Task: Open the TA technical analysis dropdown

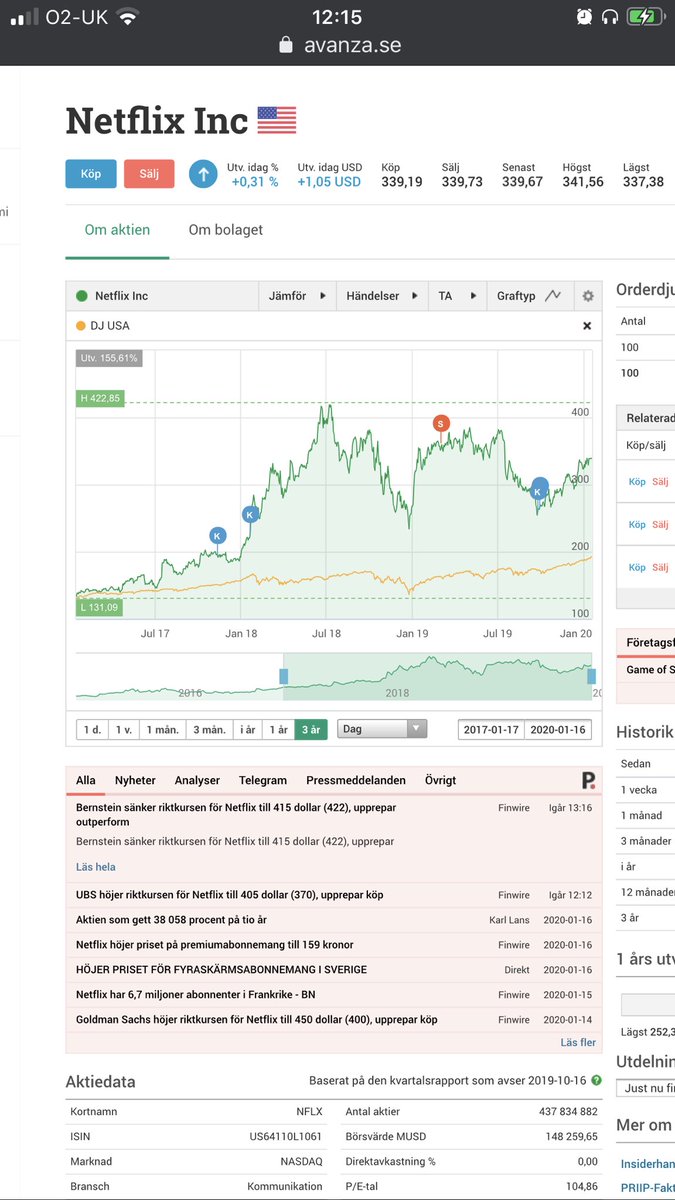Action: point(457,296)
